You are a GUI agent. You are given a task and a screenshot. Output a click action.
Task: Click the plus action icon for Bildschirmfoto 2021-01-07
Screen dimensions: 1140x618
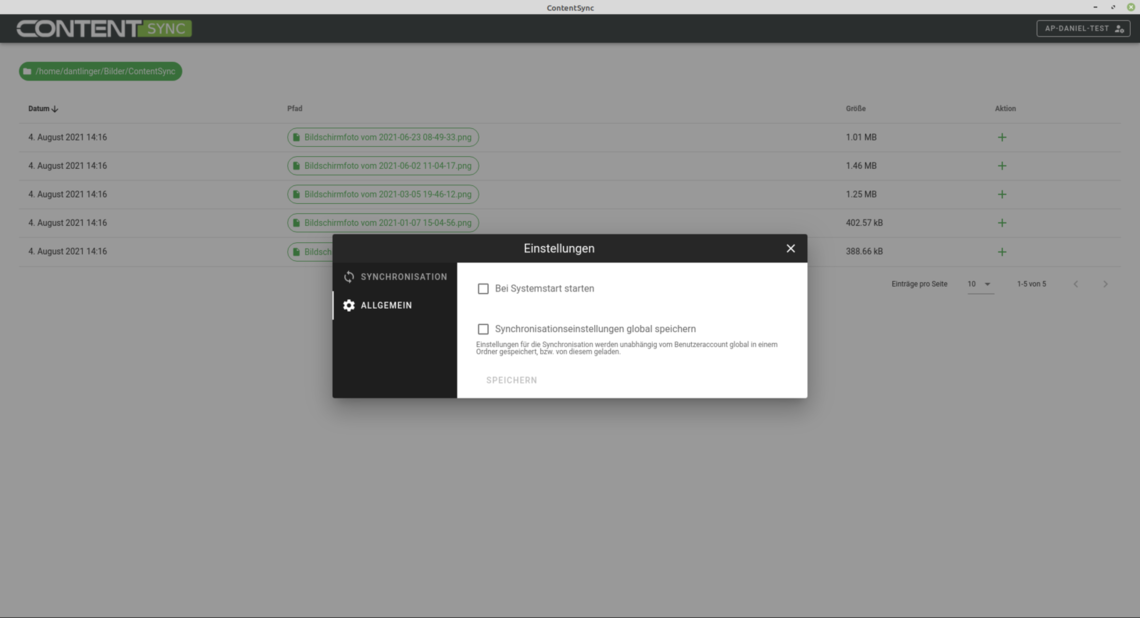1002,222
